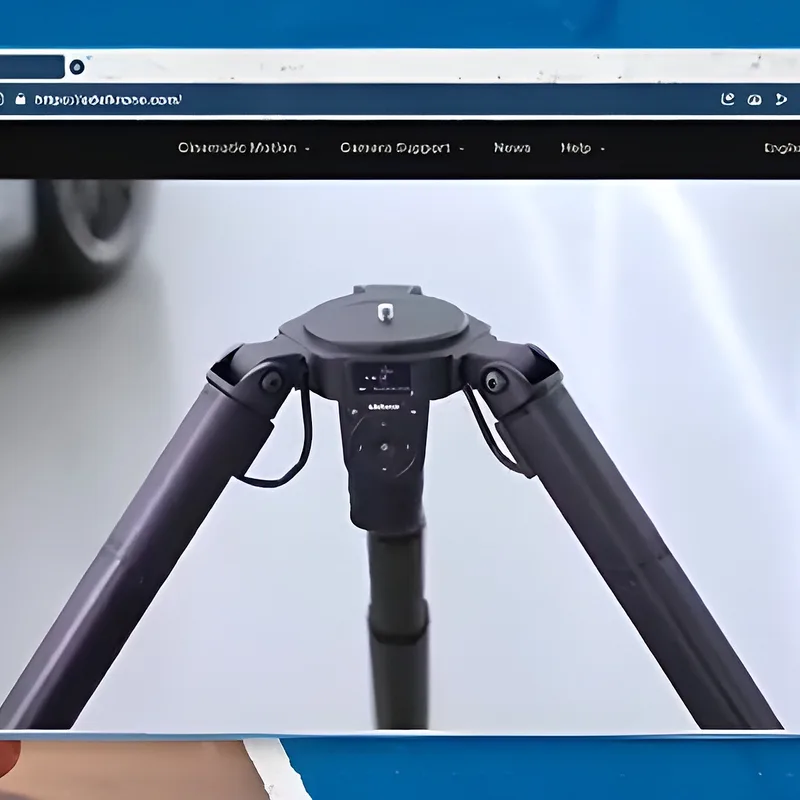The height and width of the screenshot is (800, 800).
Task: Expand the Cinematic Motion navigation menu
Action: tap(243, 148)
